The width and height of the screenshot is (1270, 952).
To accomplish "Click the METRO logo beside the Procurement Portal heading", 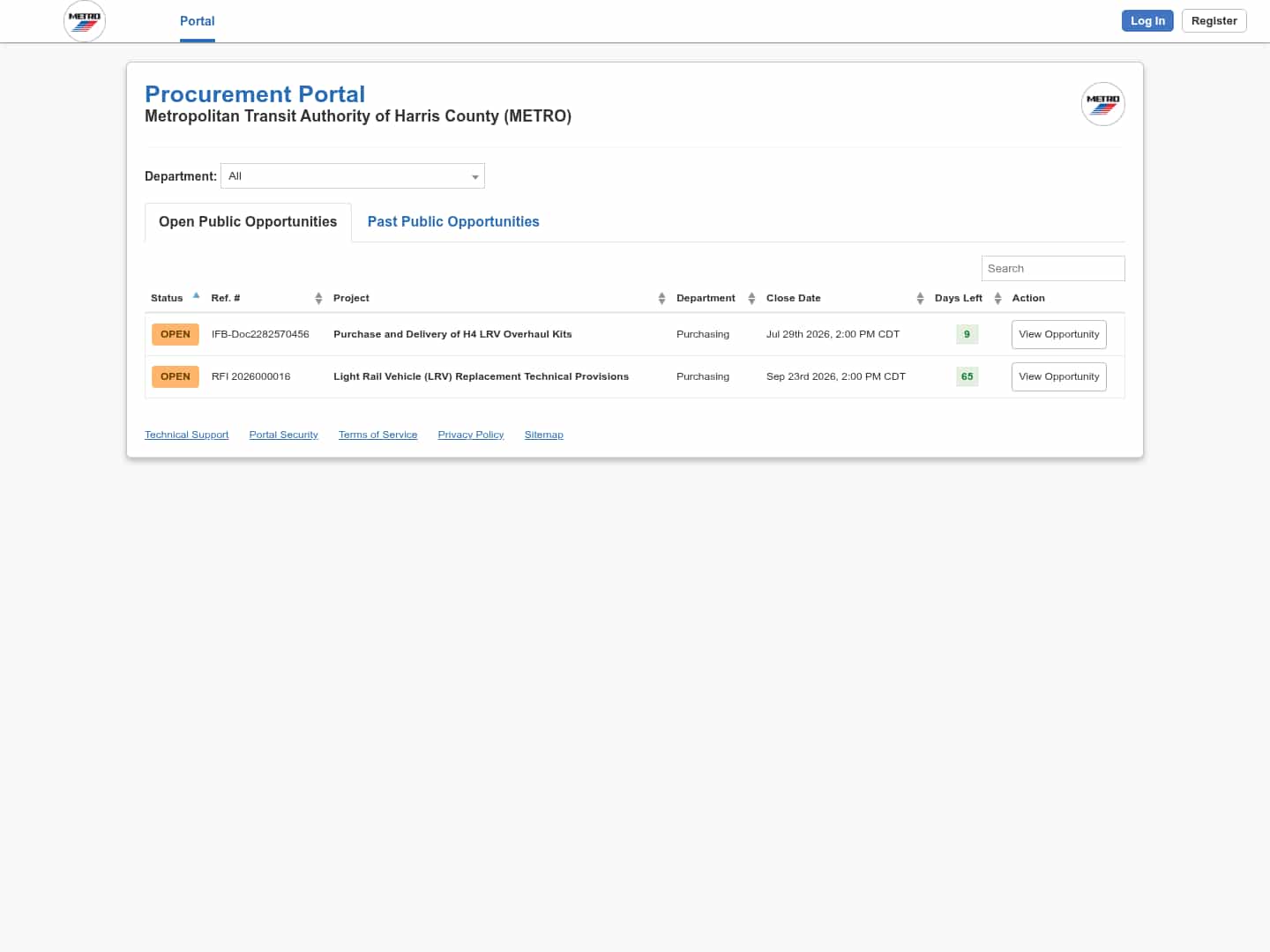I will (1102, 104).
